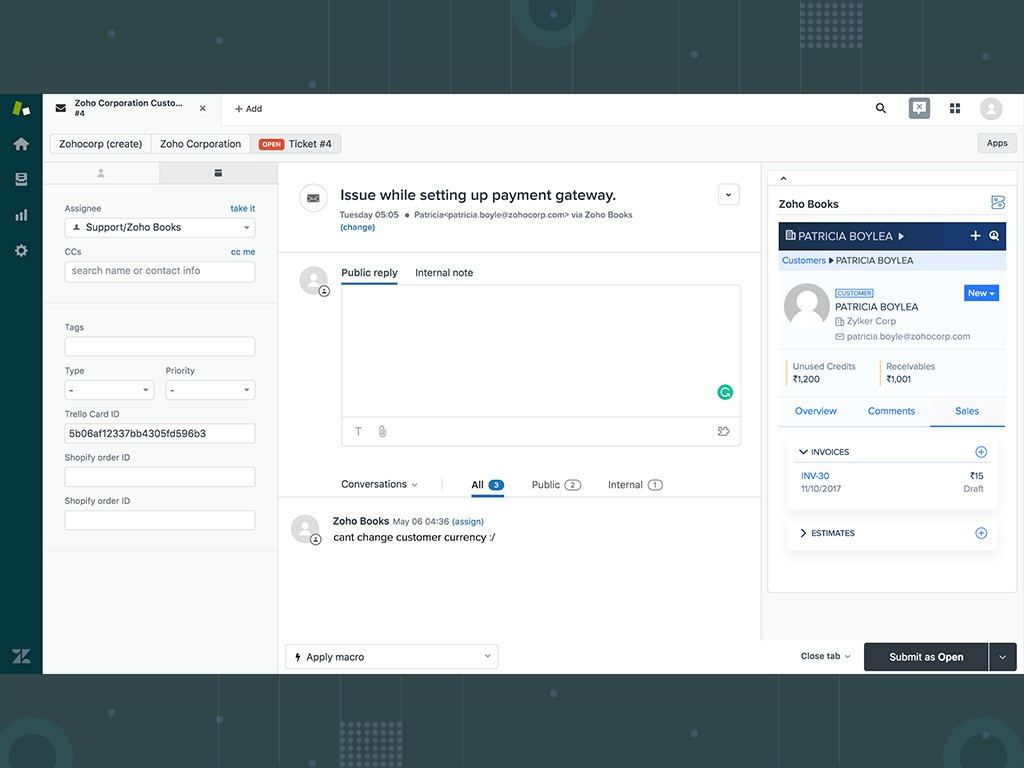
Task: Click the 'take it' assignee link
Action: point(242,209)
